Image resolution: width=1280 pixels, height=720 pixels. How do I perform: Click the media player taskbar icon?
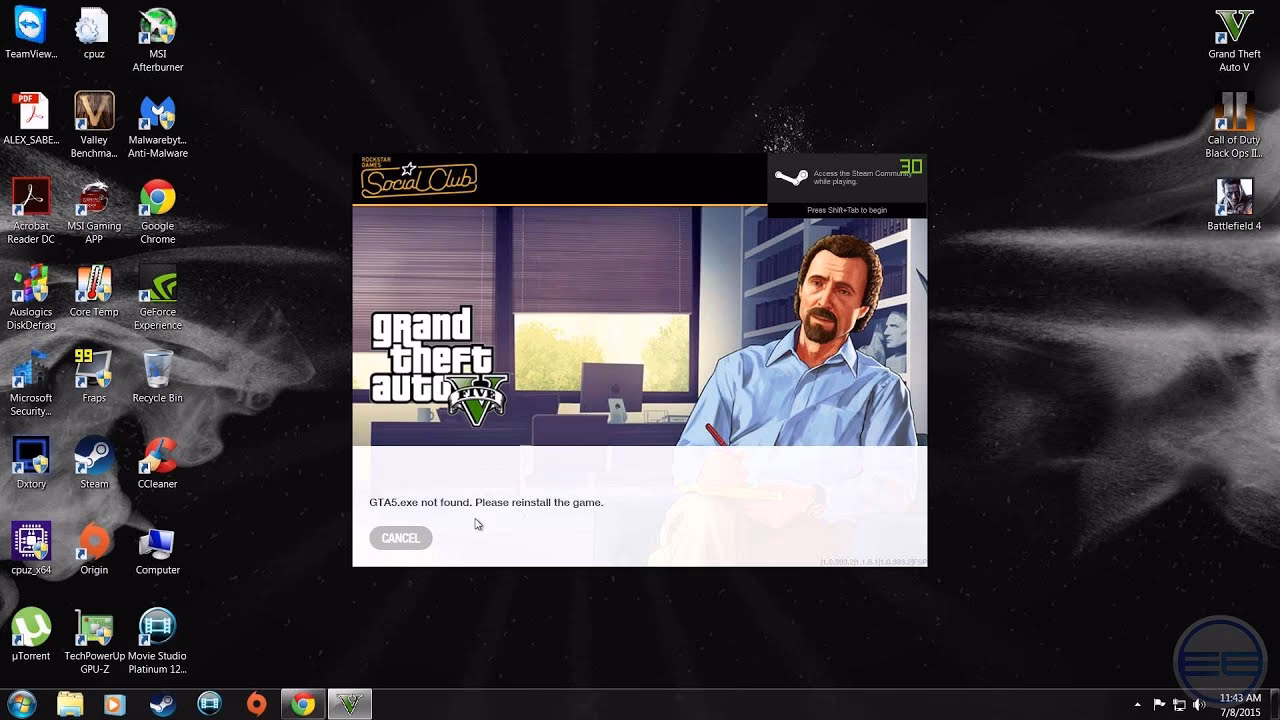click(113, 704)
